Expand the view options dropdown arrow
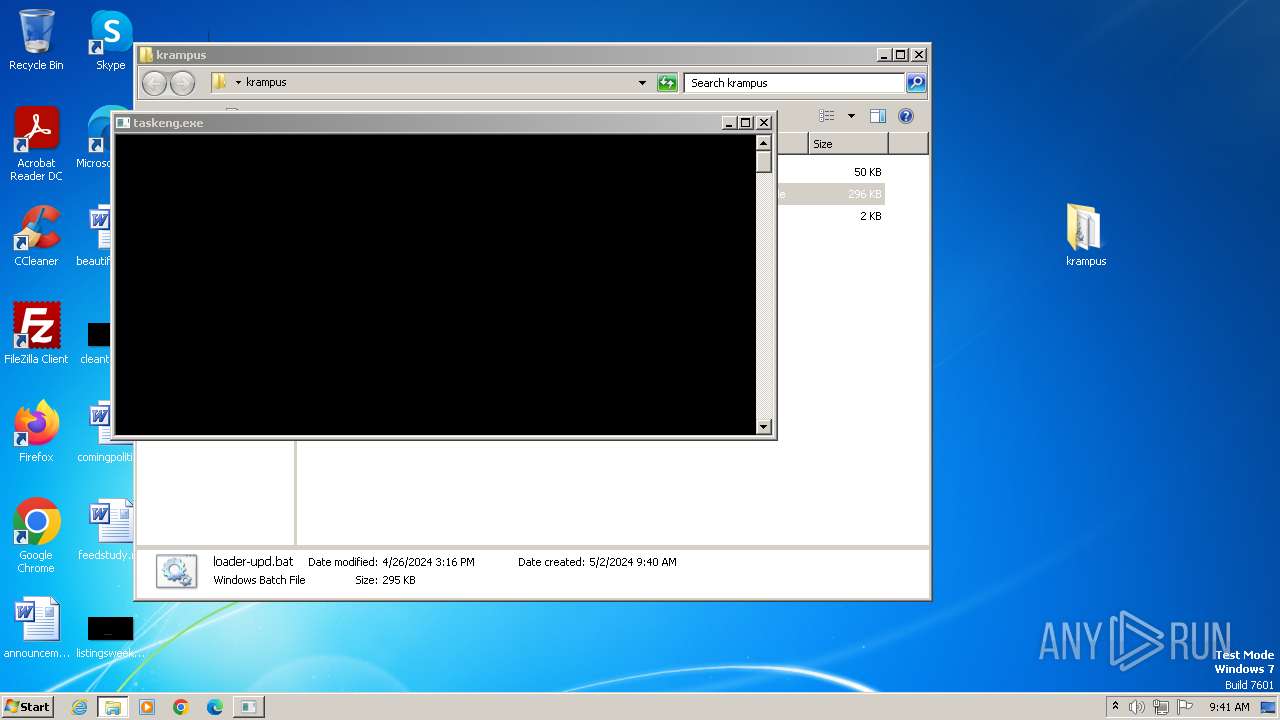Screen dimensions: 1280x720 tap(851, 116)
